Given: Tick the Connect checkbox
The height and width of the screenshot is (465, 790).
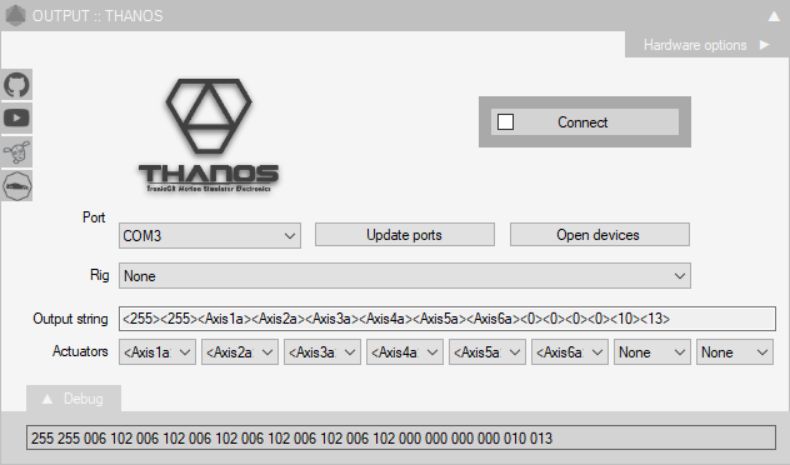Looking at the screenshot, I should [x=505, y=122].
